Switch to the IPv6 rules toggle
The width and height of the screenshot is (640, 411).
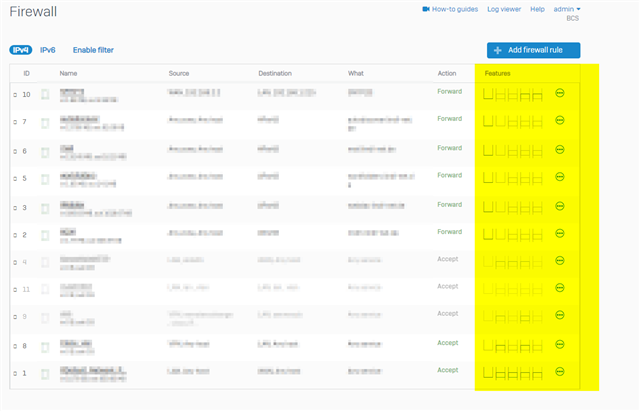(x=48, y=49)
